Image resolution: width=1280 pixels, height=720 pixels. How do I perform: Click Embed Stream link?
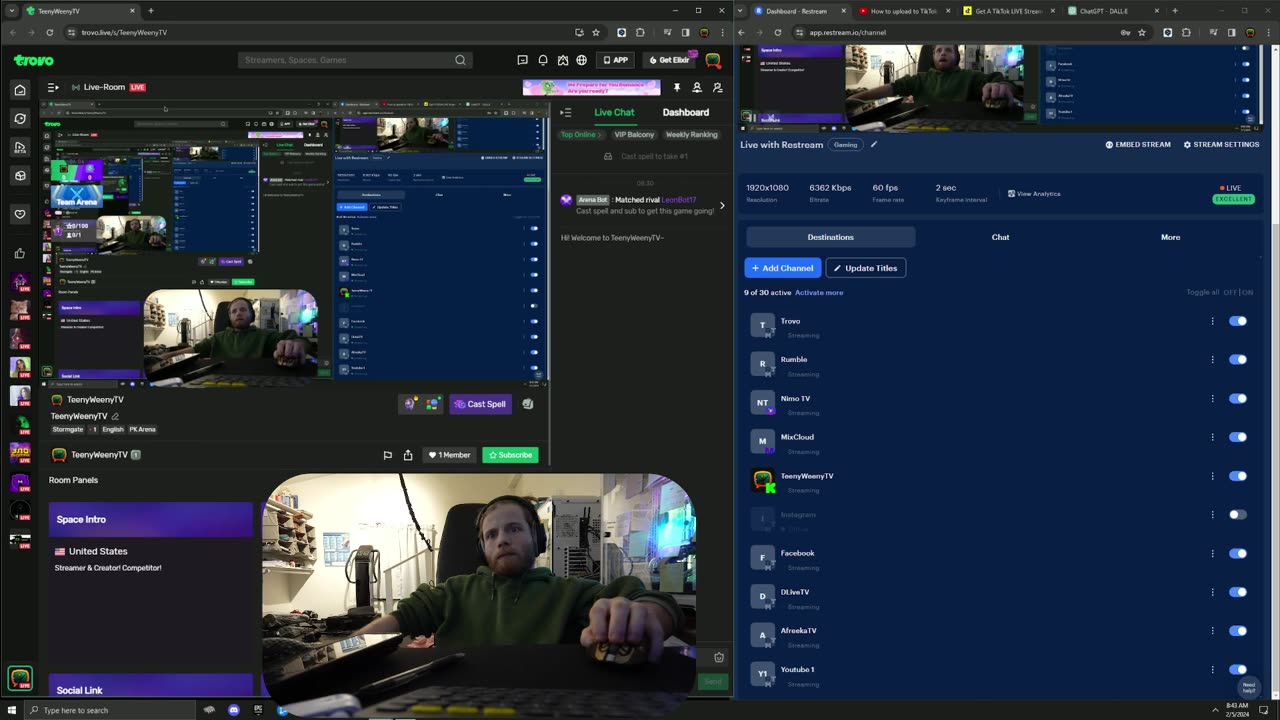(x=1138, y=144)
